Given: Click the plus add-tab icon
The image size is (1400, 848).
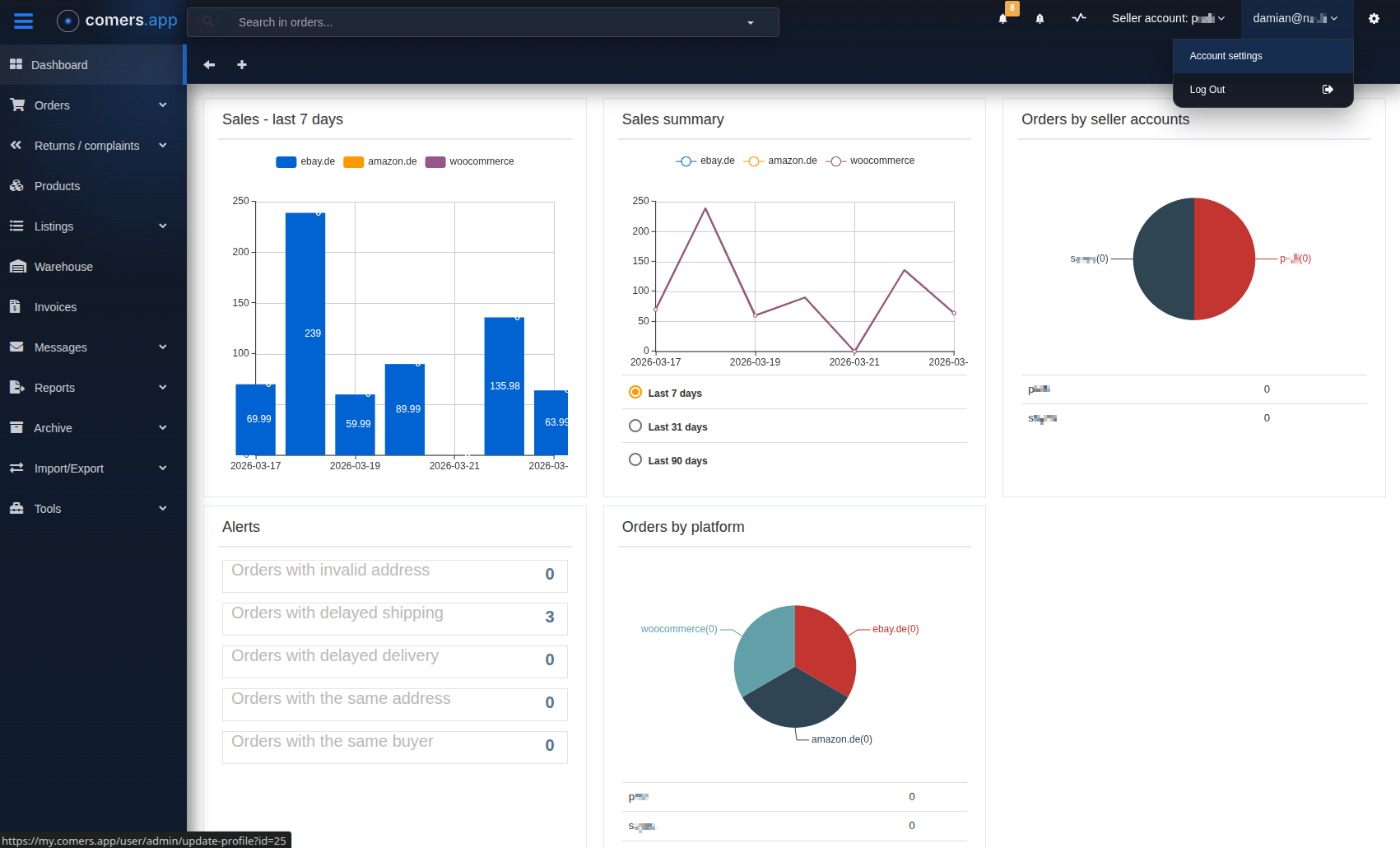Looking at the screenshot, I should click(242, 65).
